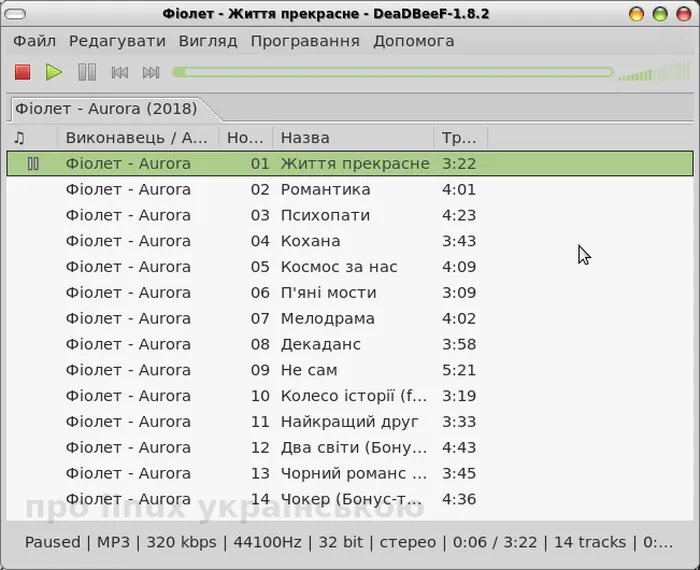Click pause indicator icon on first track
Screen dimensions: 700x570
pos(33,163)
